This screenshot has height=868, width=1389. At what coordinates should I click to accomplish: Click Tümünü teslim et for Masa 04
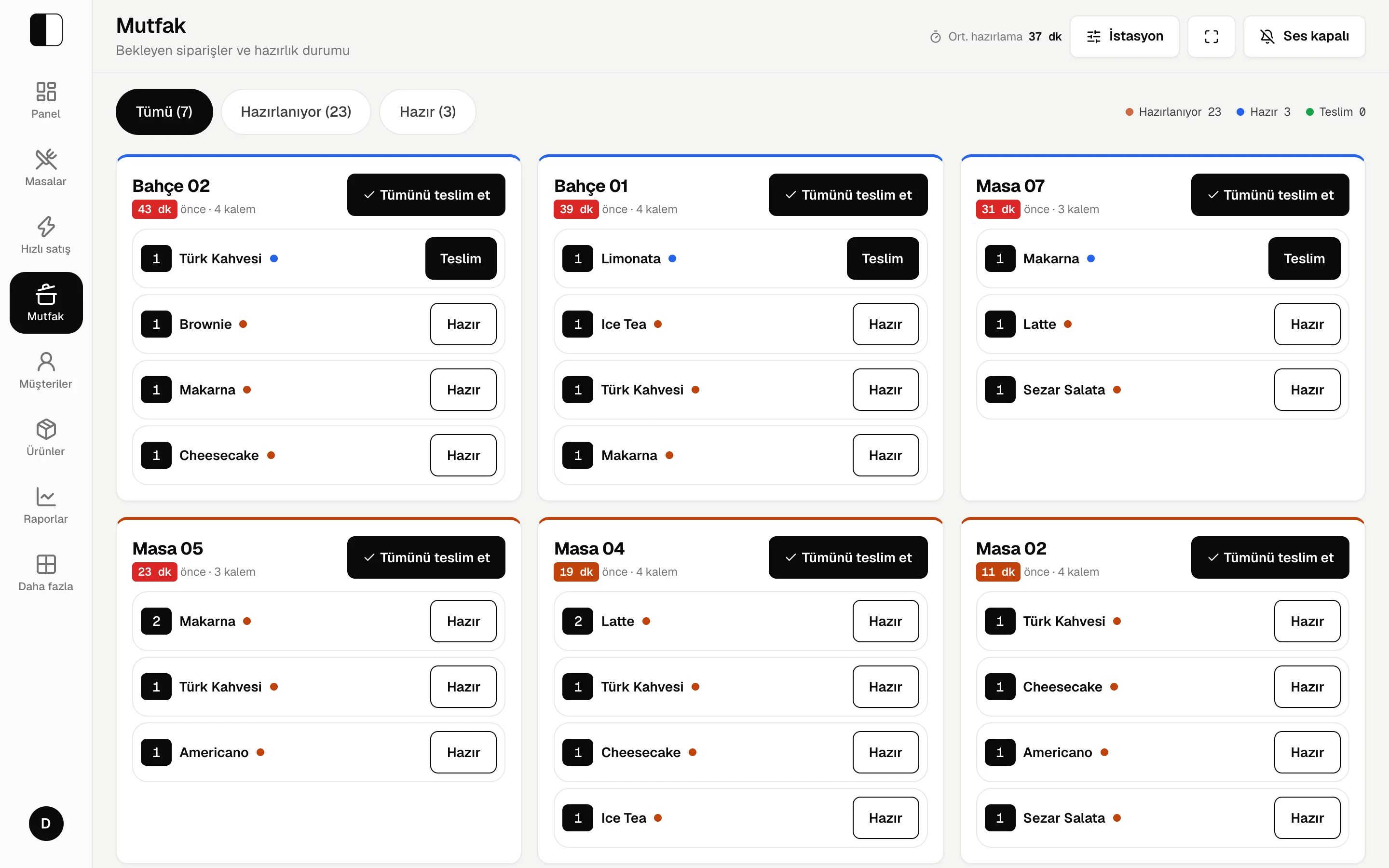[x=848, y=557]
